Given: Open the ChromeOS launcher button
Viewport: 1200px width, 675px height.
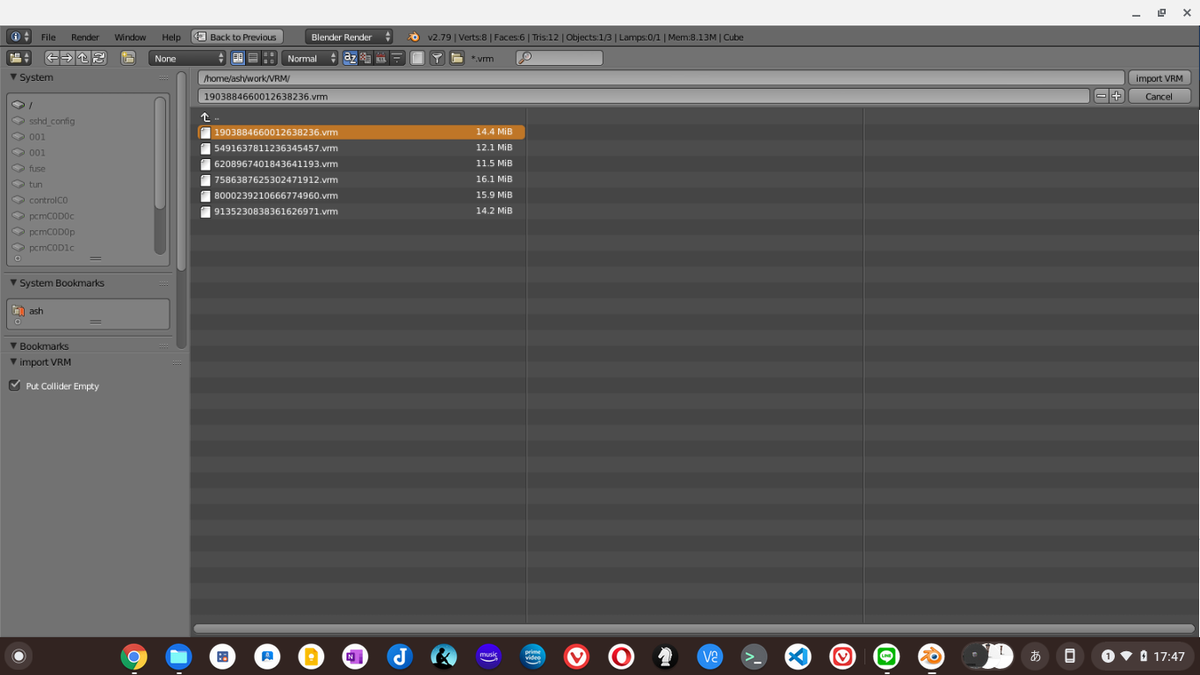Looking at the screenshot, I should (x=18, y=656).
